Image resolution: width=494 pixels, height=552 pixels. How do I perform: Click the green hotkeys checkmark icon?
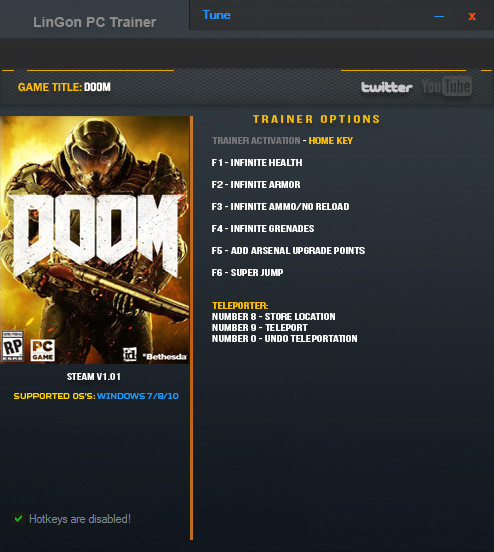pos(19,519)
